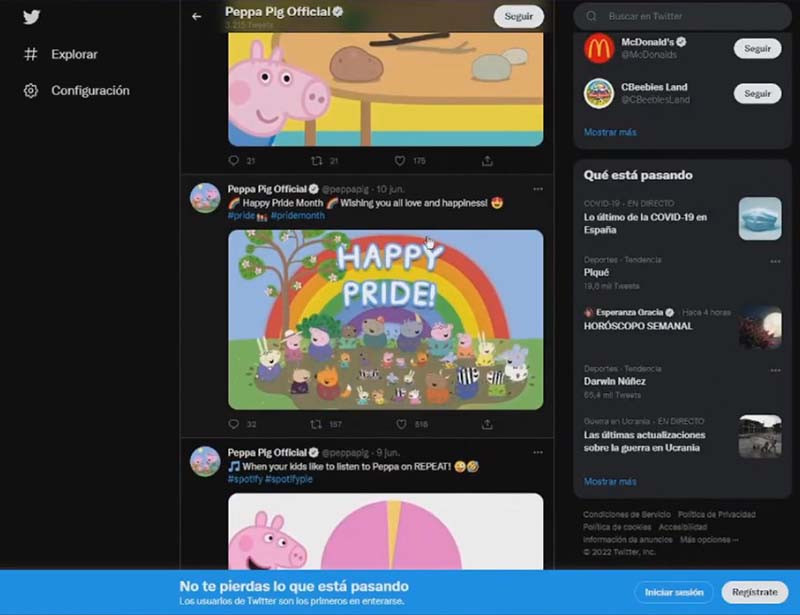Open the 10 jun. tweet timestamp
800x615 pixels.
[390, 189]
